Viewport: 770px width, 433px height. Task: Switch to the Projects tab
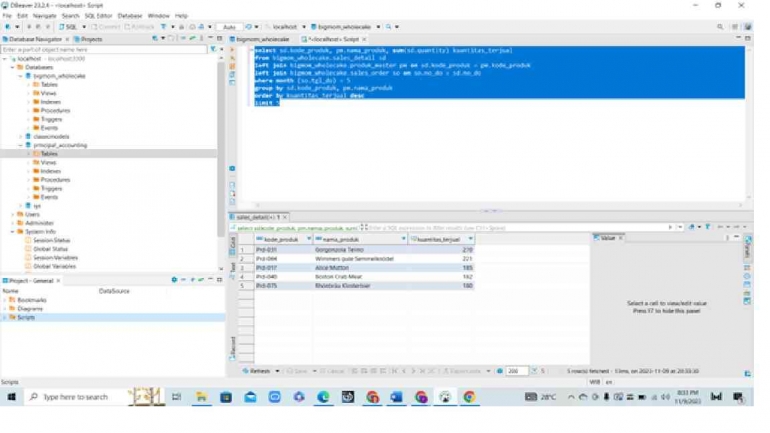pos(88,39)
